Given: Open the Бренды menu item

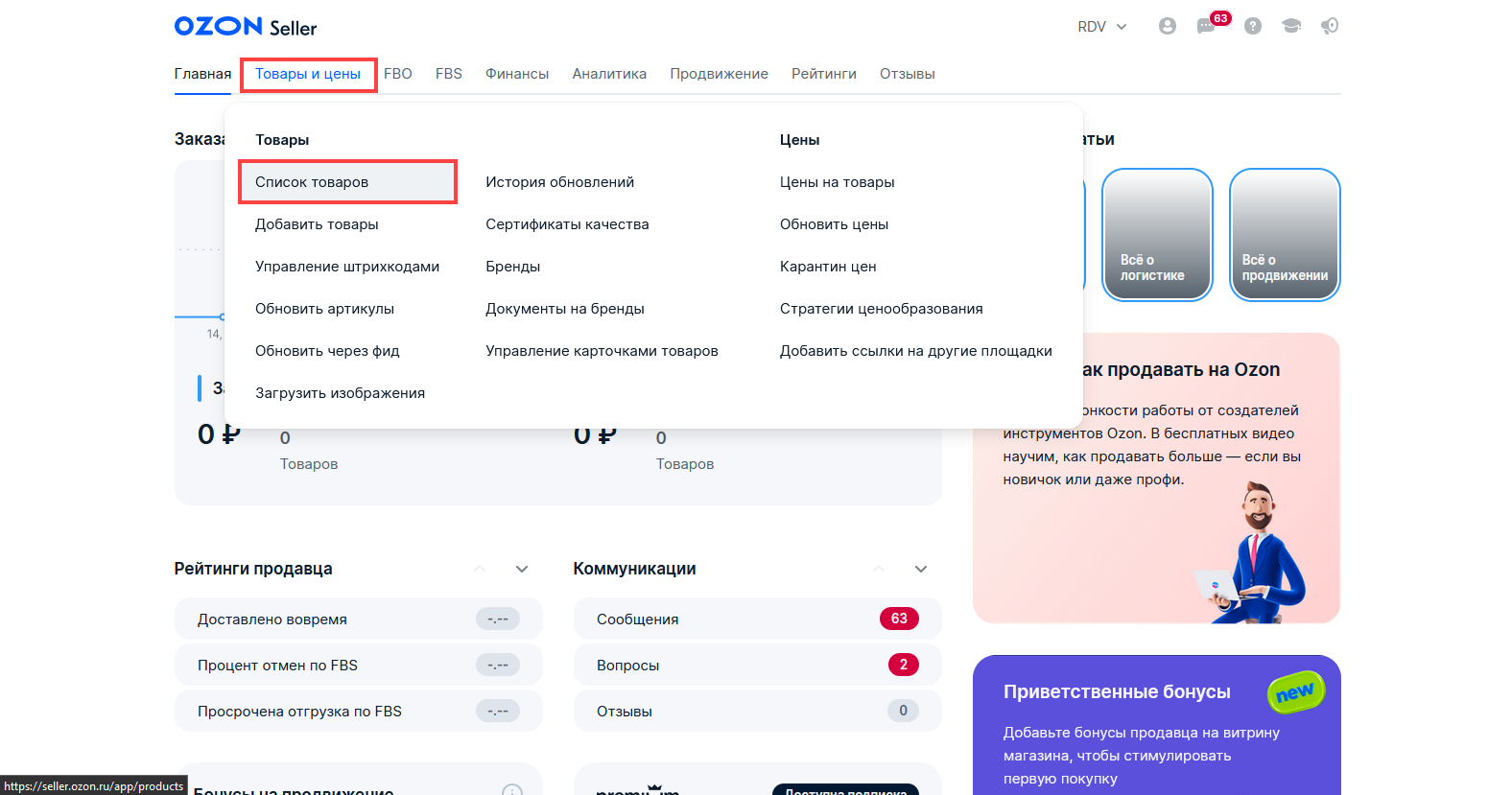Looking at the screenshot, I should [513, 267].
